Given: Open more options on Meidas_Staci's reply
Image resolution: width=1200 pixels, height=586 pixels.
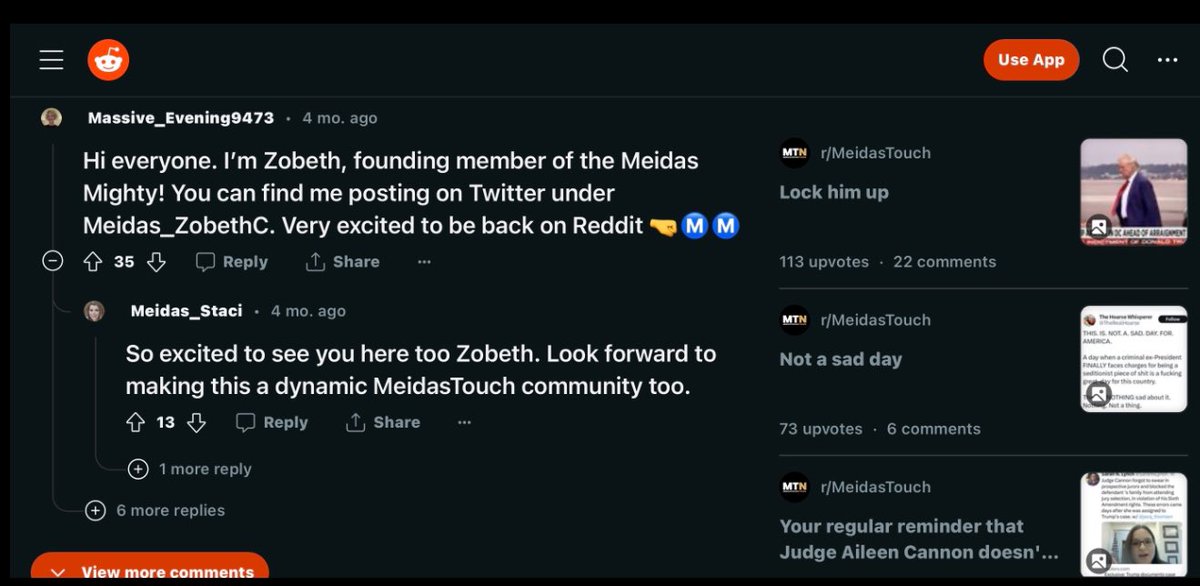Looking at the screenshot, I should [464, 423].
